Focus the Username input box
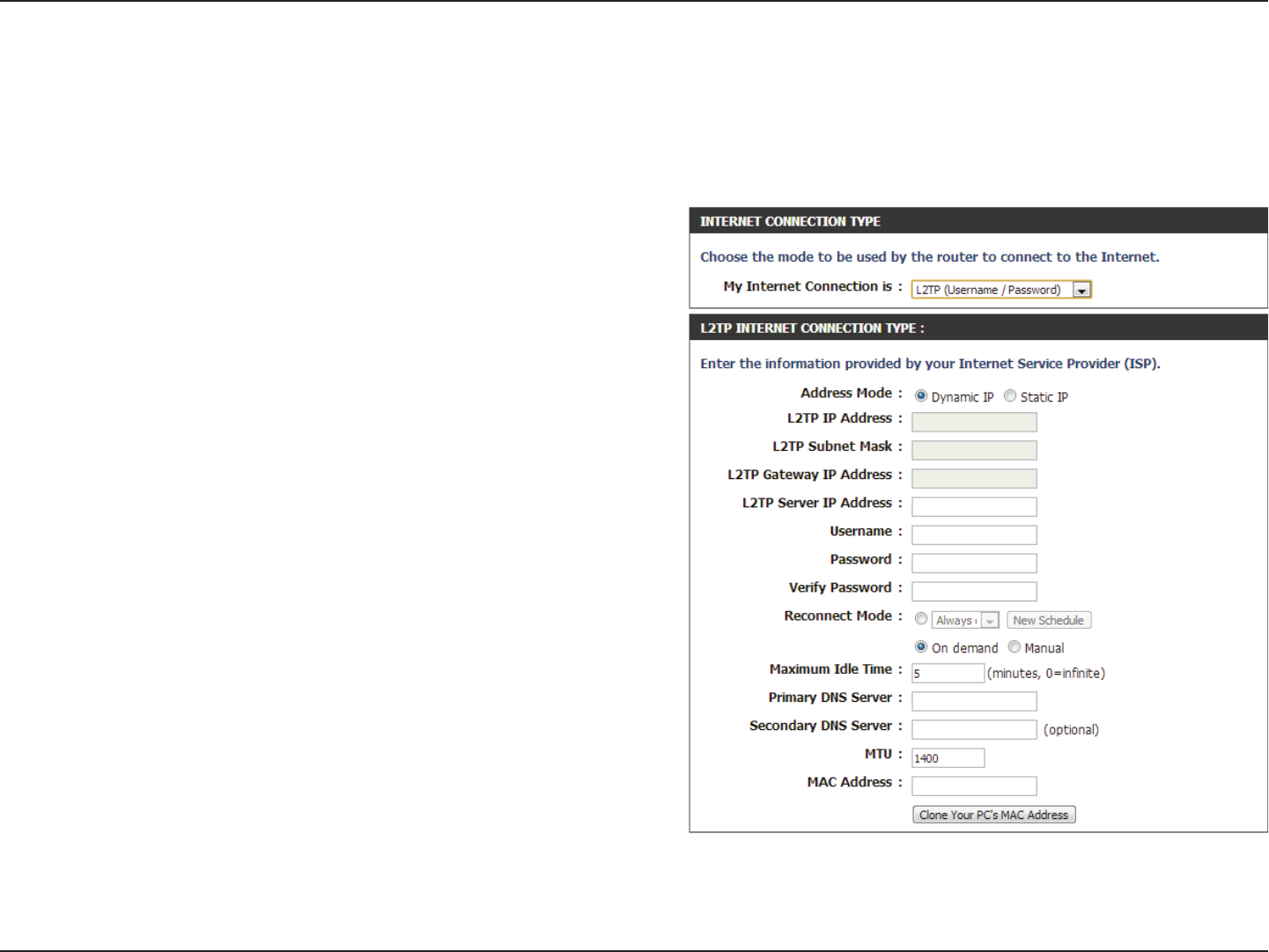 pyautogui.click(x=974, y=535)
